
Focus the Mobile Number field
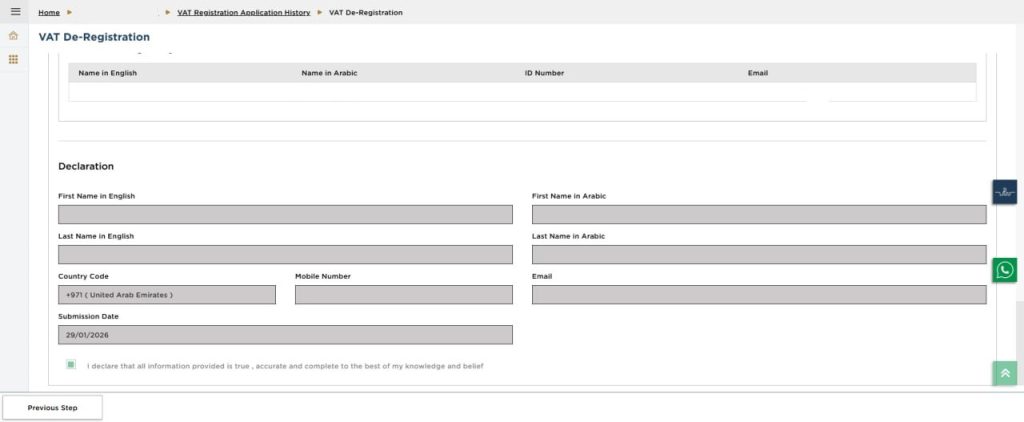tap(403, 295)
